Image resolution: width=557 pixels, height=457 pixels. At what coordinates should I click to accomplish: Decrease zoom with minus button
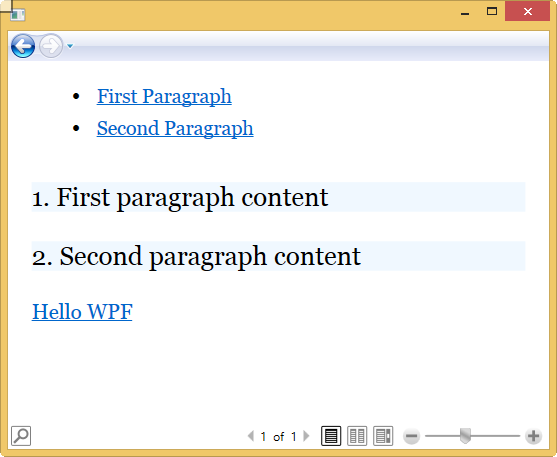412,436
